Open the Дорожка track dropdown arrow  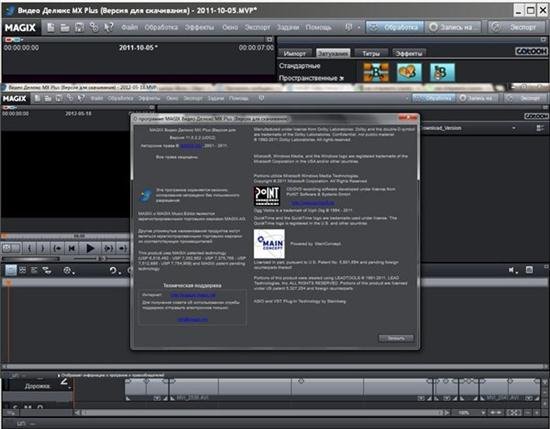coord(70,388)
